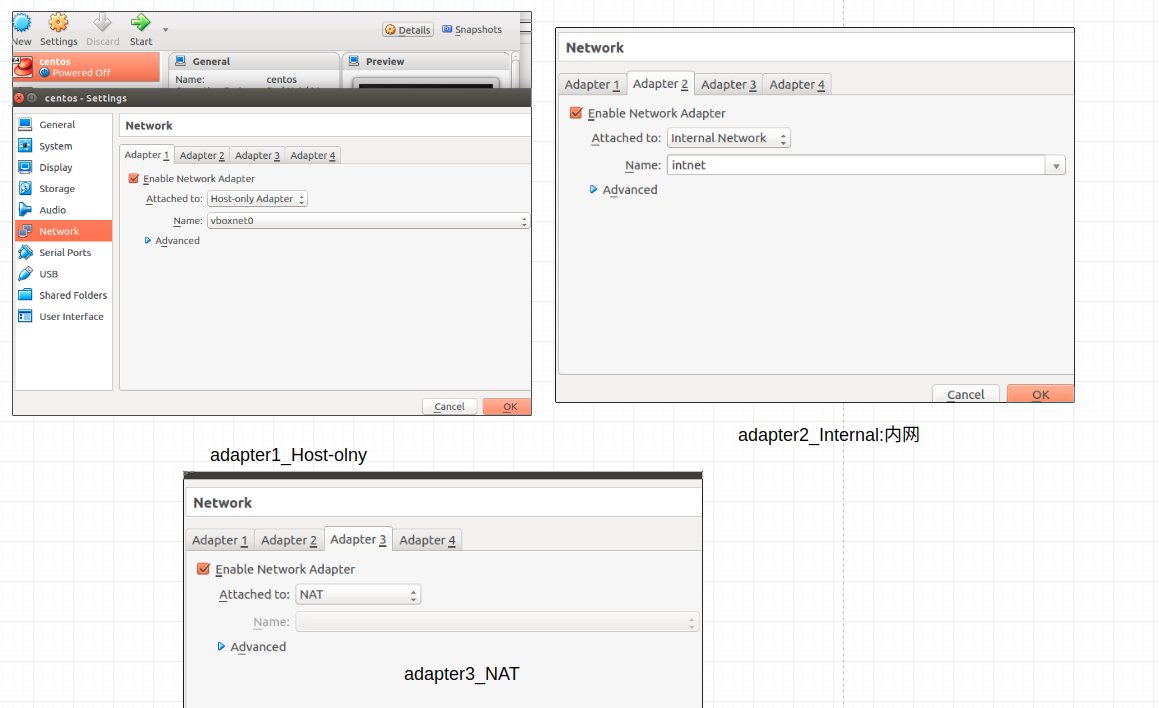
Task: Open User Interface category icon
Action: click(25, 316)
